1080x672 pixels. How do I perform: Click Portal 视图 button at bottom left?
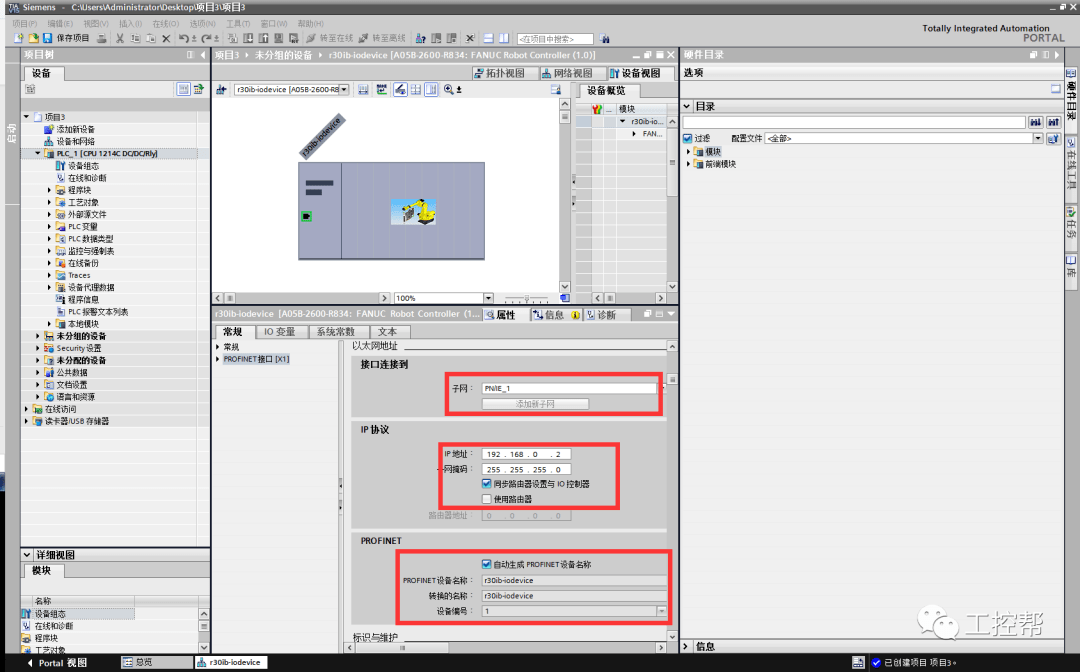pyautogui.click(x=56, y=662)
